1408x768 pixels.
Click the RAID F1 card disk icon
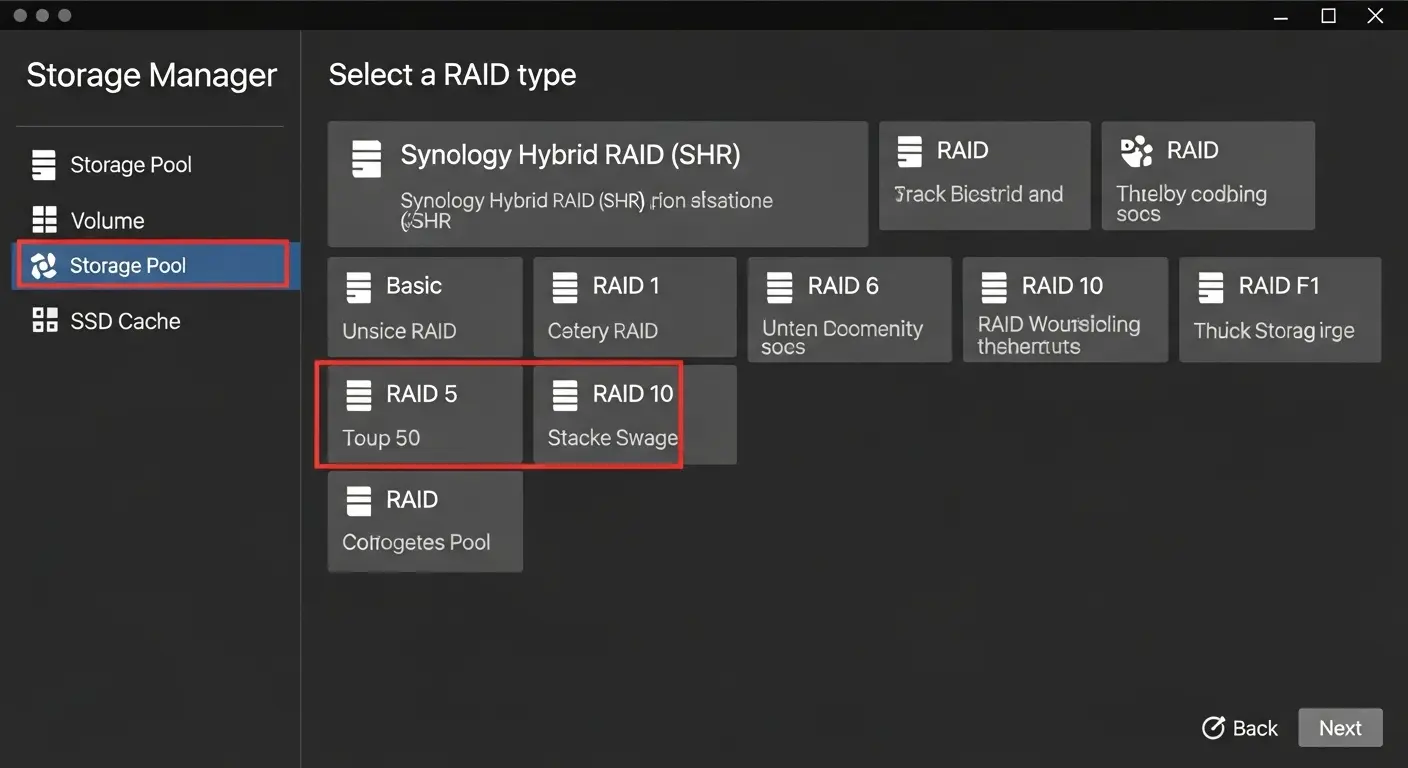pos(1211,287)
